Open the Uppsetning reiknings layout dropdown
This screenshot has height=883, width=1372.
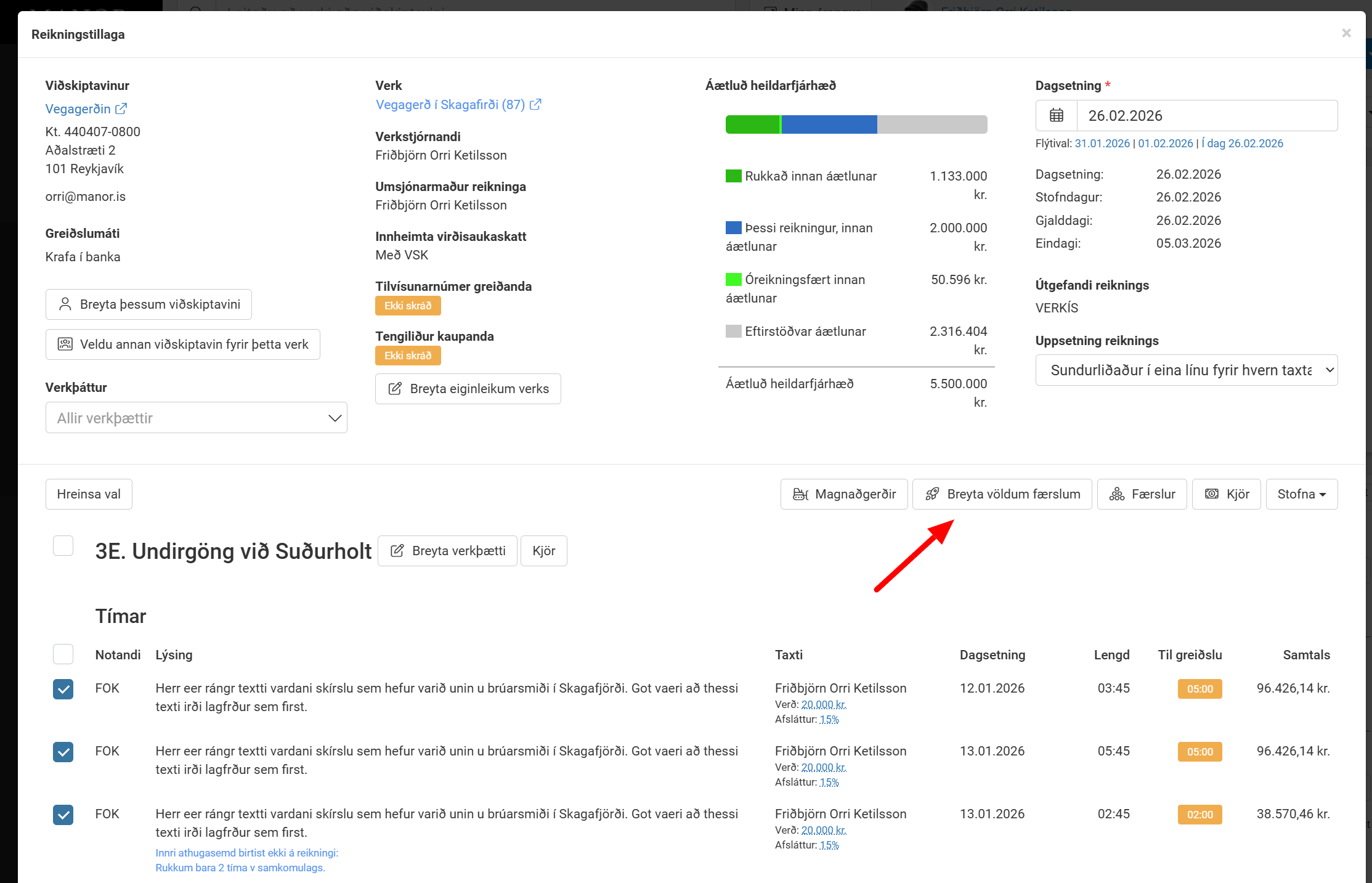click(1186, 370)
